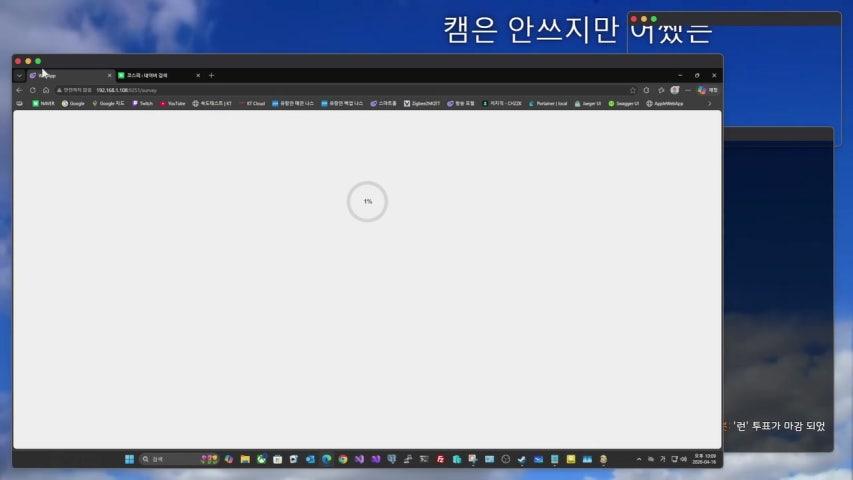853x480 pixels.
Task: Open the Swagger UI bookmark
Action: pos(623,103)
